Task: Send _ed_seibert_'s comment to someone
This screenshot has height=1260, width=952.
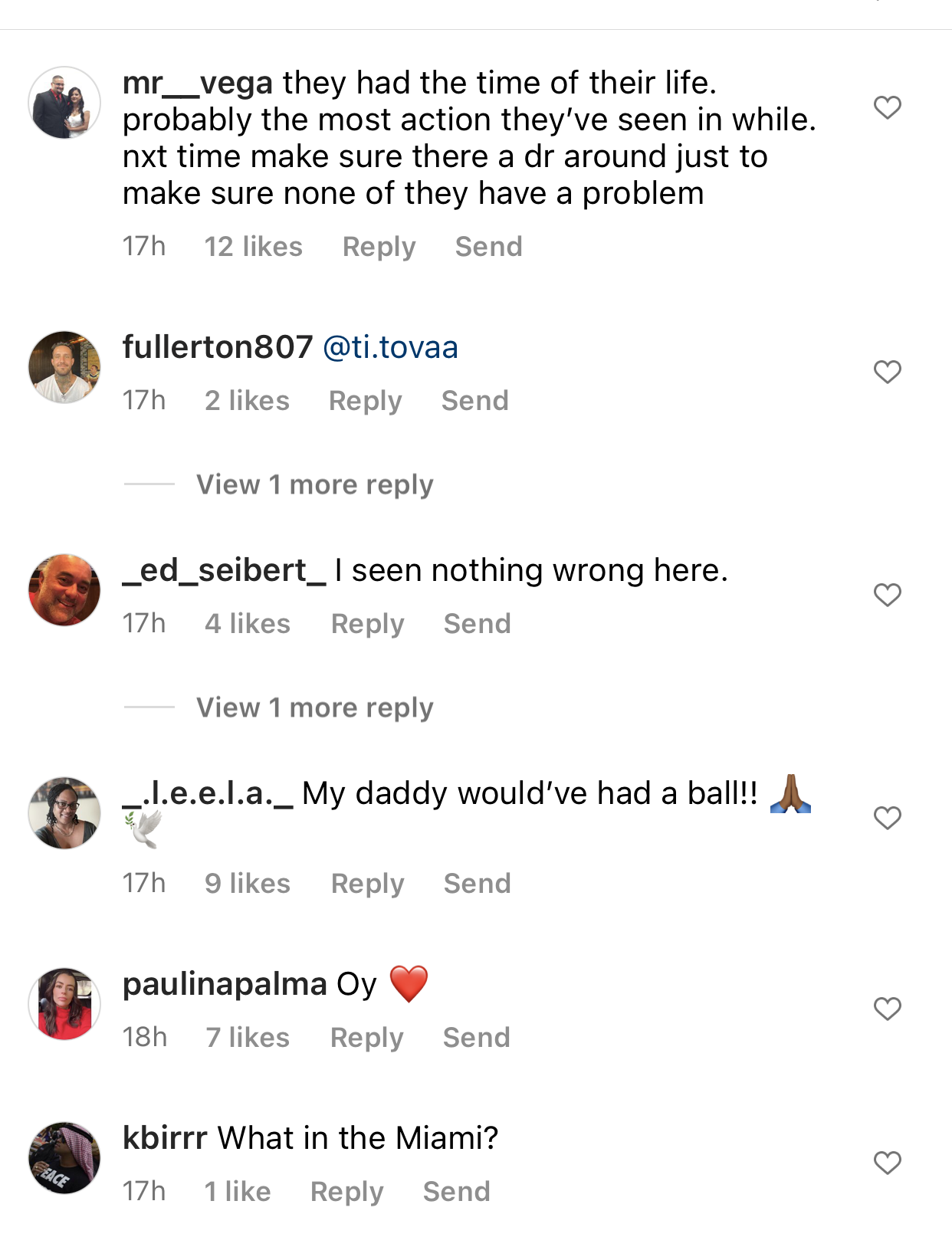Action: pyautogui.click(x=477, y=623)
